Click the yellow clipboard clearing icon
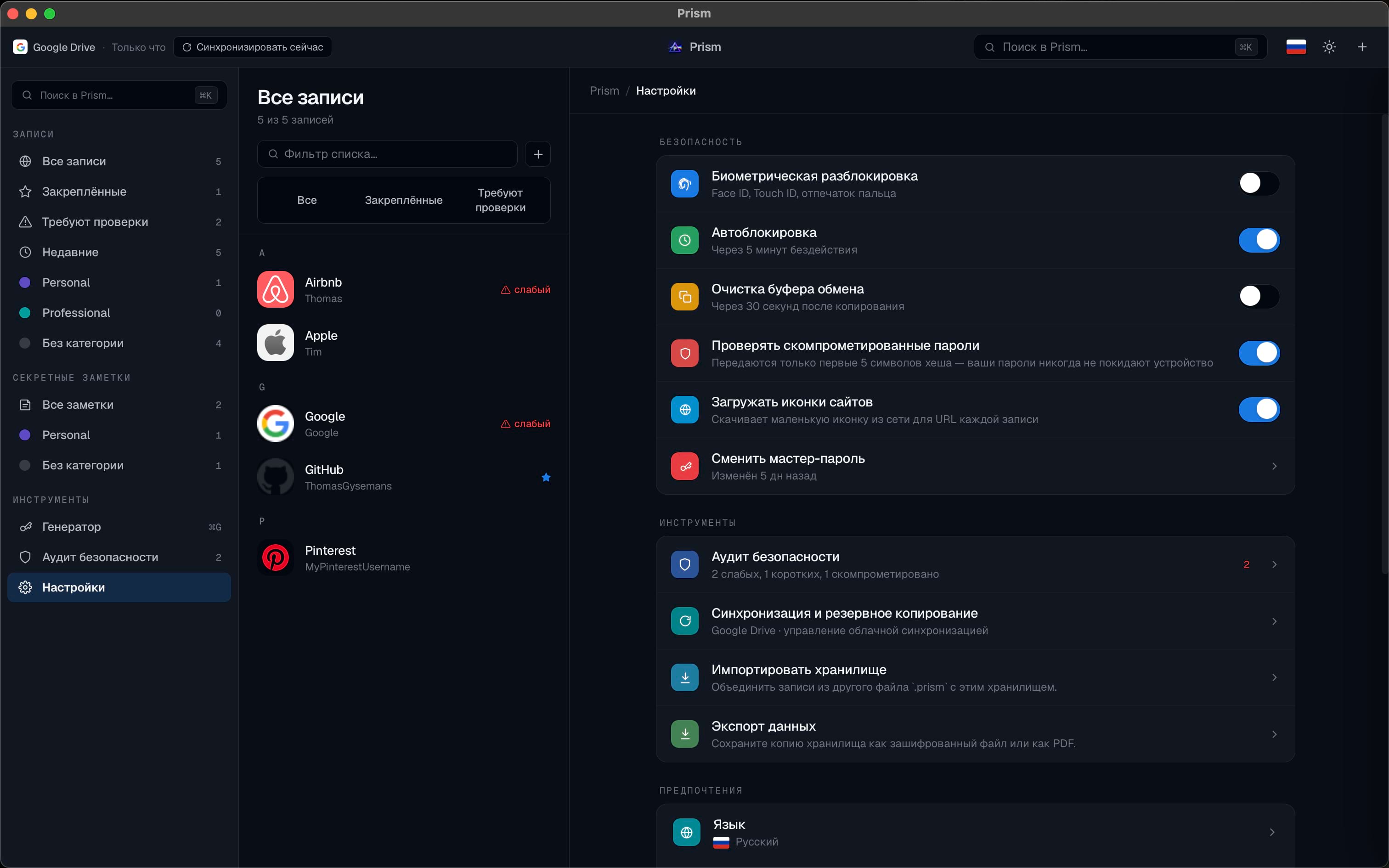 (685, 297)
